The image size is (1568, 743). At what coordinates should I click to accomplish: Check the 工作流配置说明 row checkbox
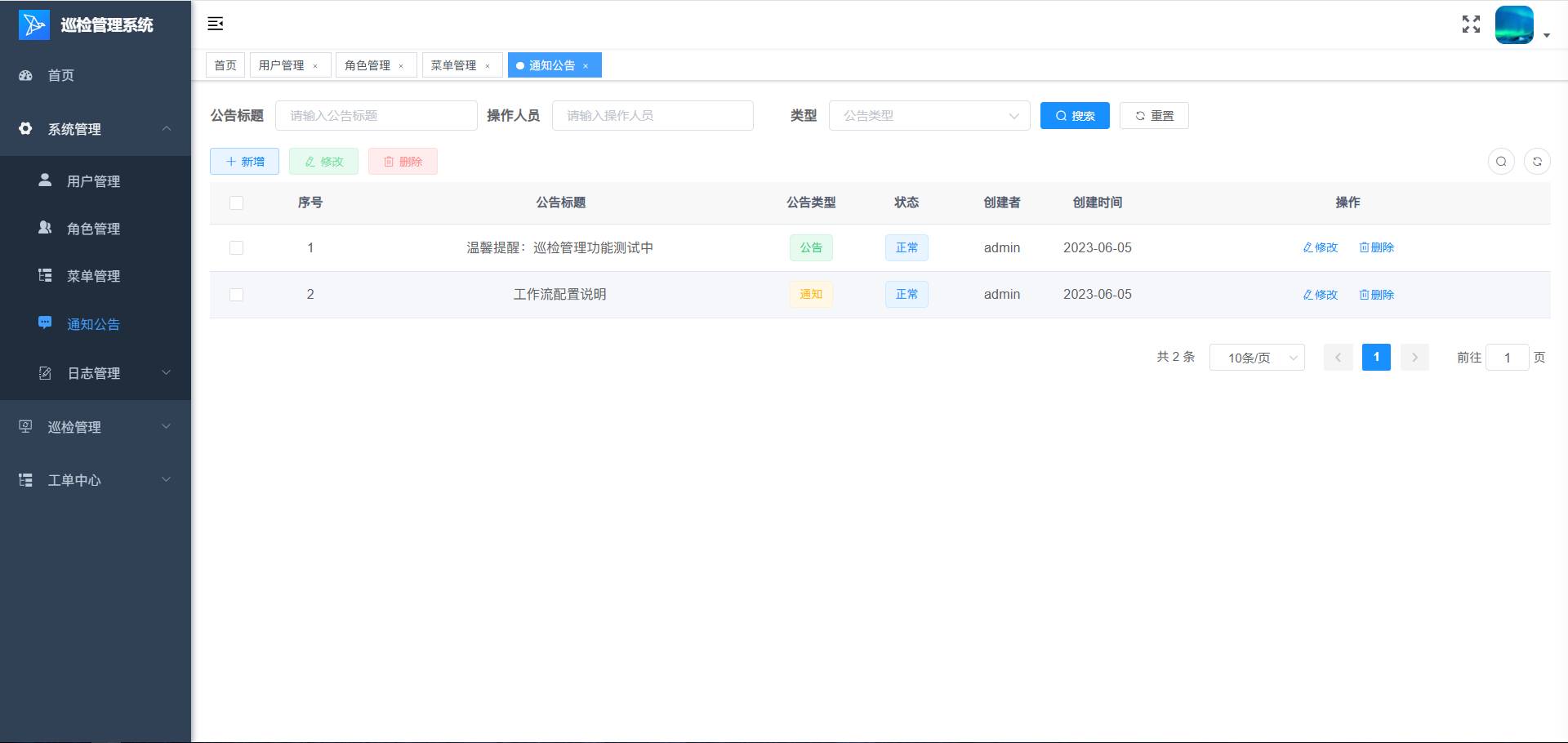coord(237,295)
